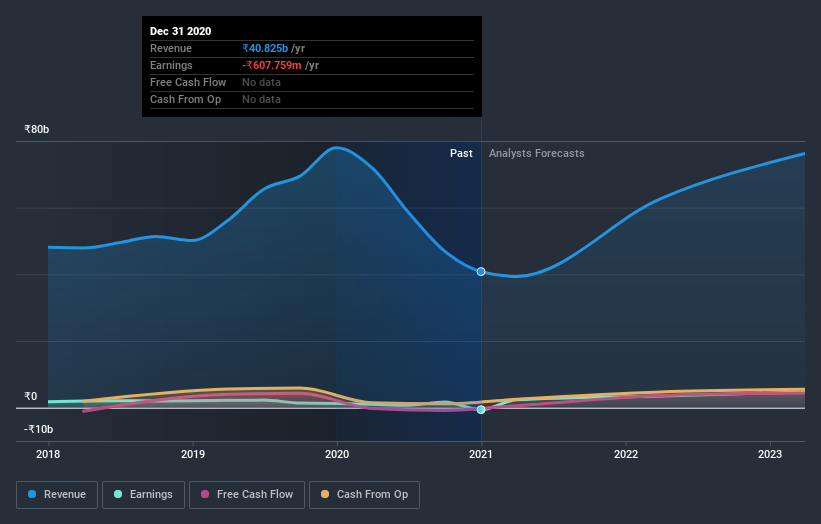
Task: Click the Past label on chart
Action: pos(461,153)
